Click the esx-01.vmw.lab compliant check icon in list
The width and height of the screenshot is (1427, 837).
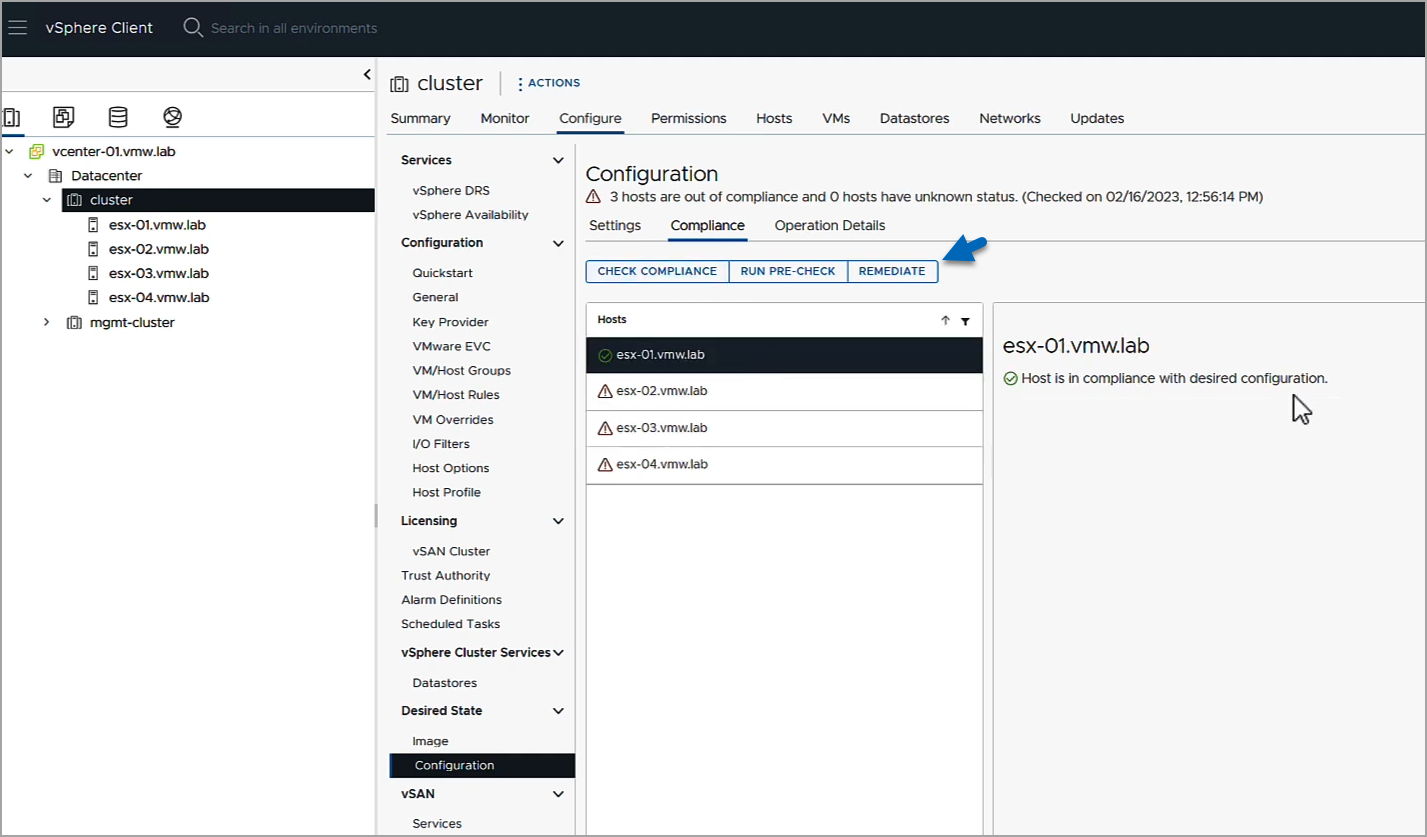coord(604,355)
